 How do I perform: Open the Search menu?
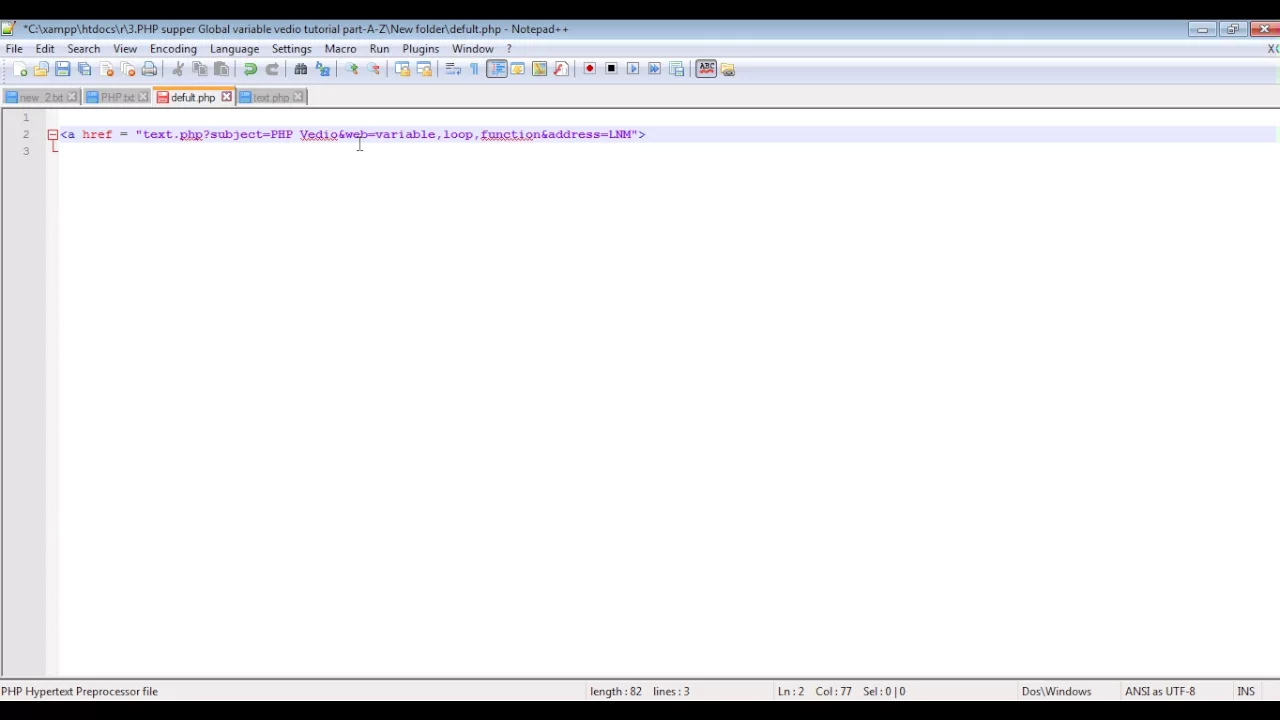click(x=84, y=49)
